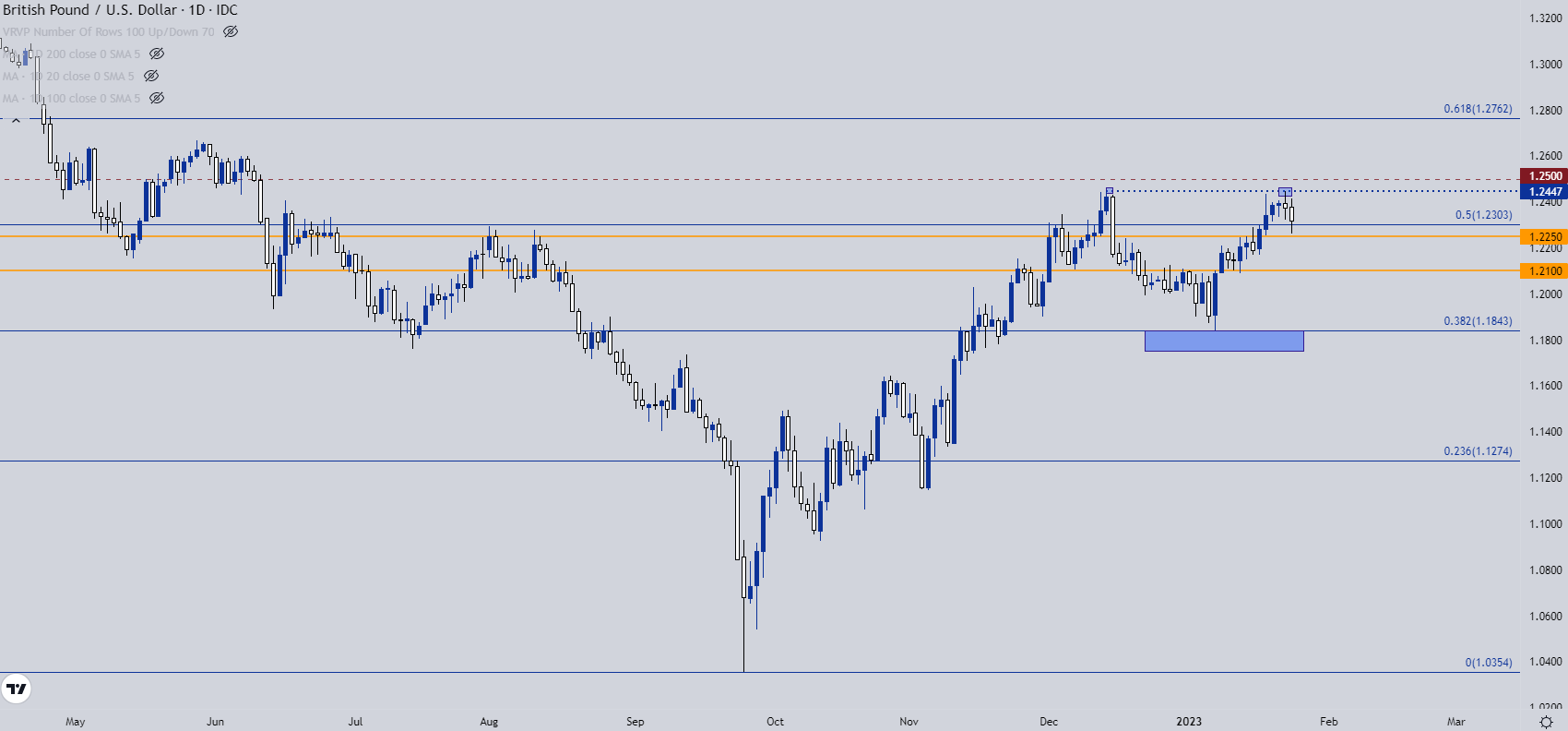Select the 1.2100 orange price label
This screenshot has width=1568, height=731.
pyautogui.click(x=1544, y=270)
